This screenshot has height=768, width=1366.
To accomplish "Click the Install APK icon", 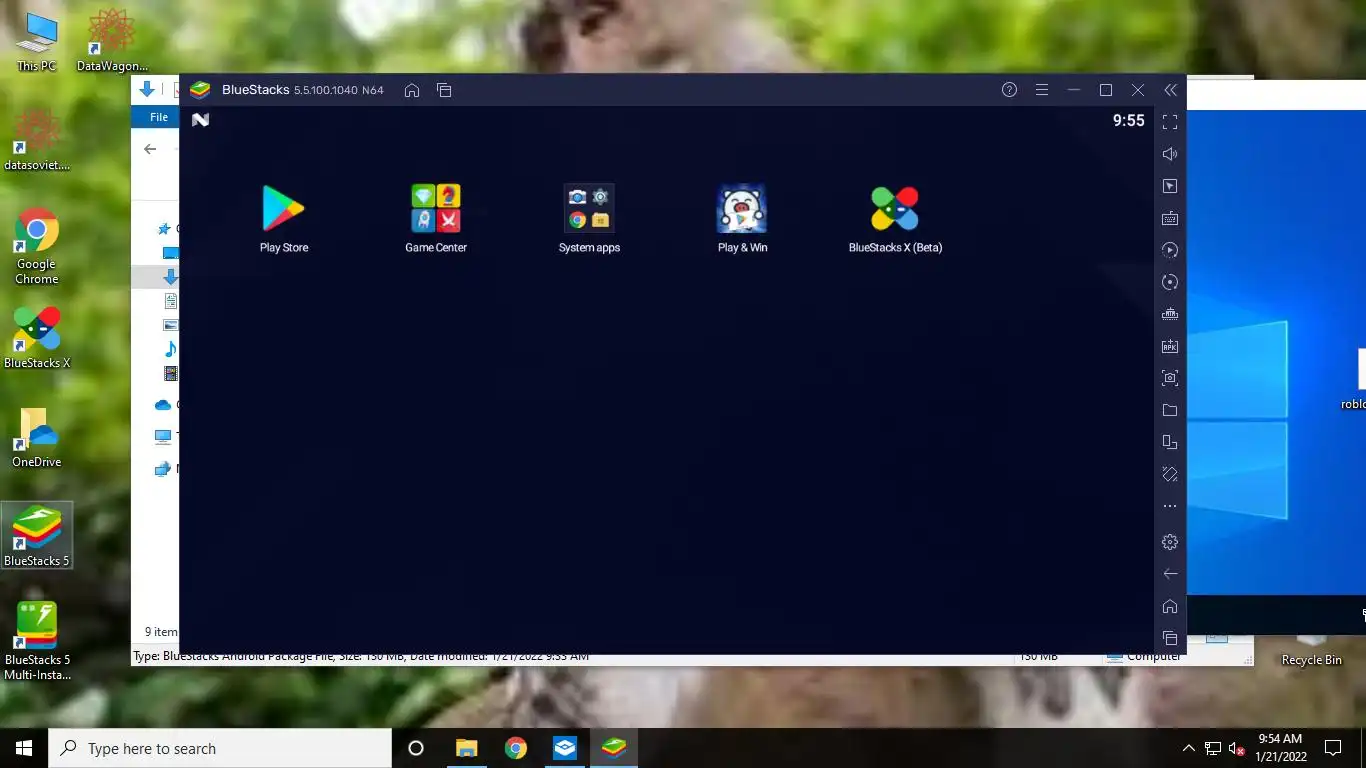I will click(1170, 346).
